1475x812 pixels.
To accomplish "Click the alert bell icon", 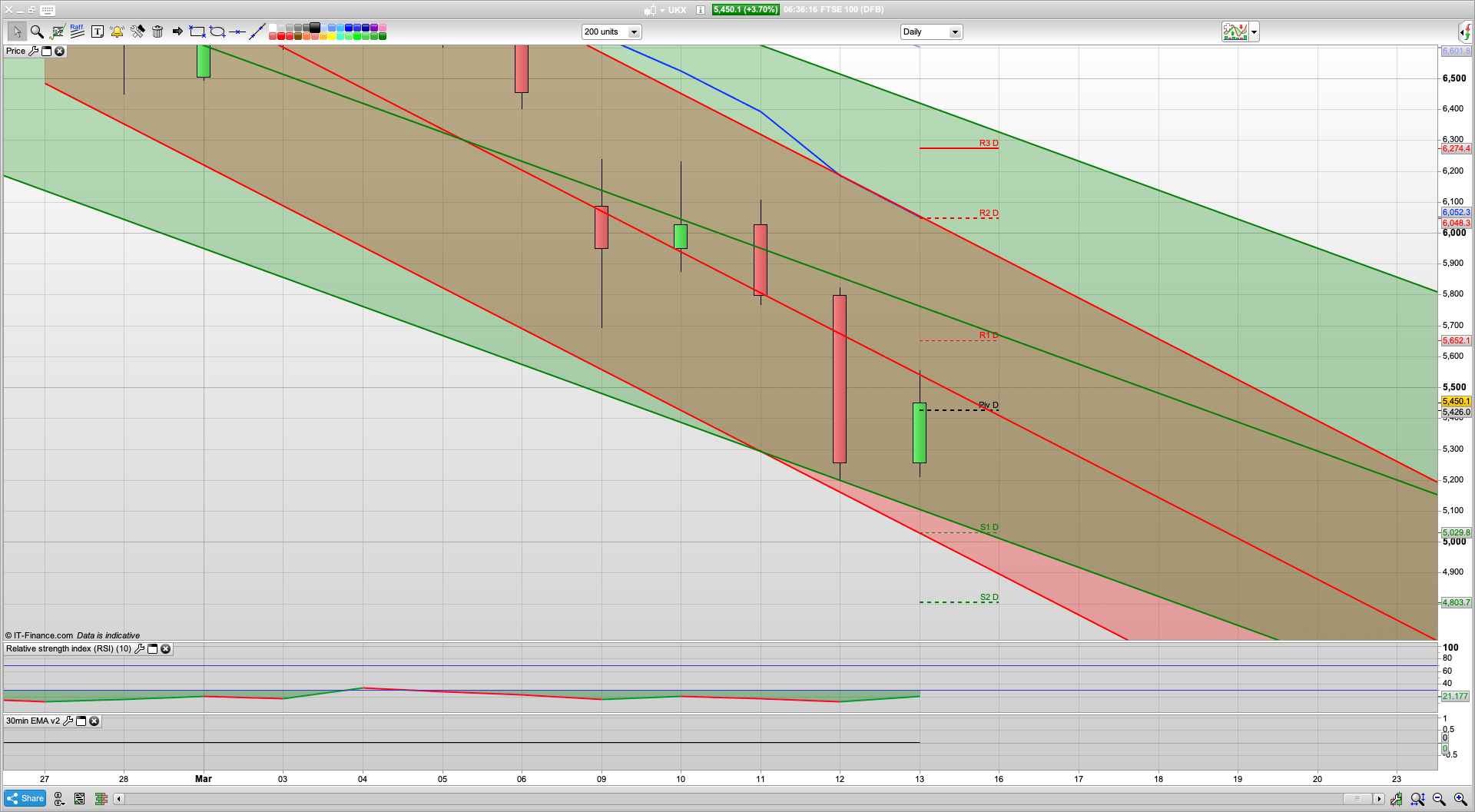I will [117, 31].
